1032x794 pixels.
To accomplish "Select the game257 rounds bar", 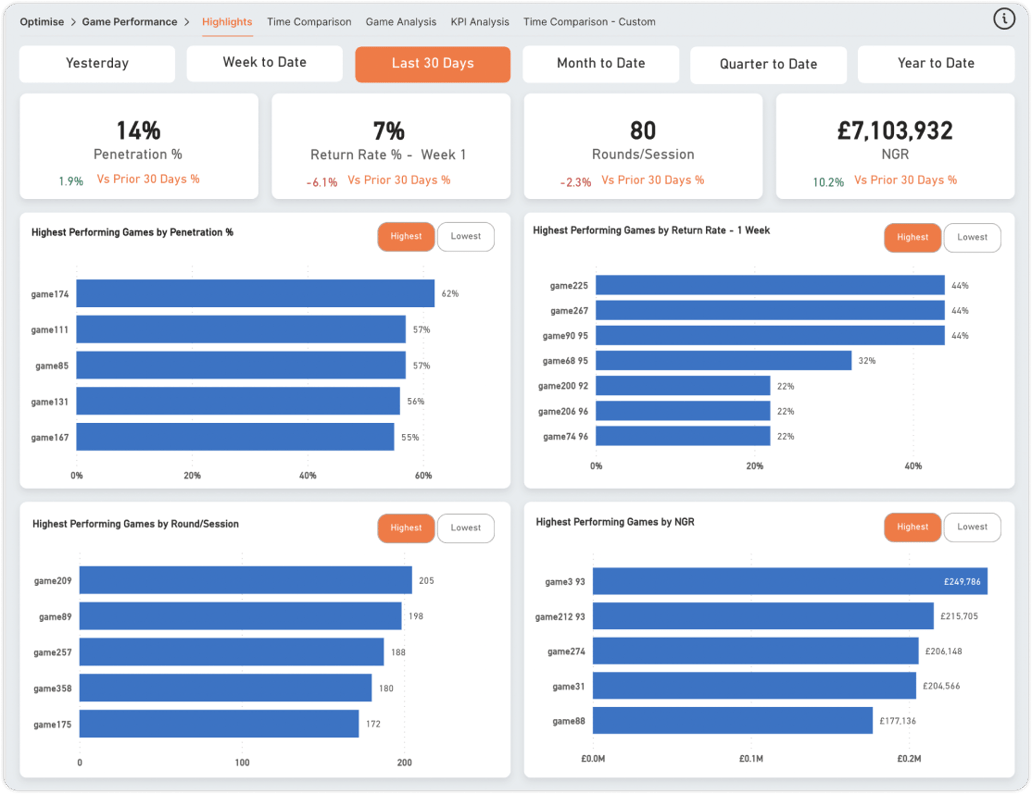I will pos(232,652).
